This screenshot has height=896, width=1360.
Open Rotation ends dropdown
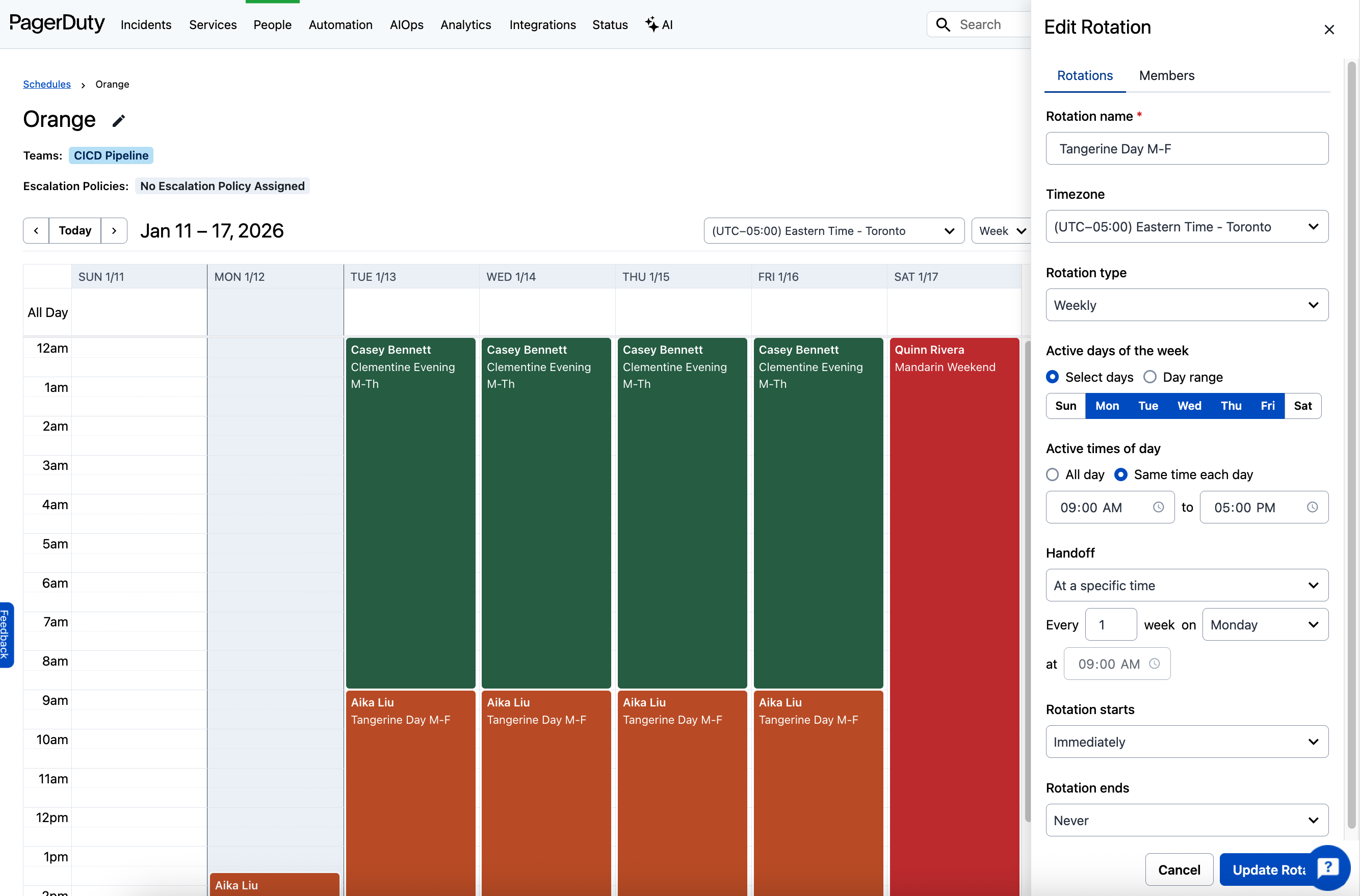coord(1187,821)
